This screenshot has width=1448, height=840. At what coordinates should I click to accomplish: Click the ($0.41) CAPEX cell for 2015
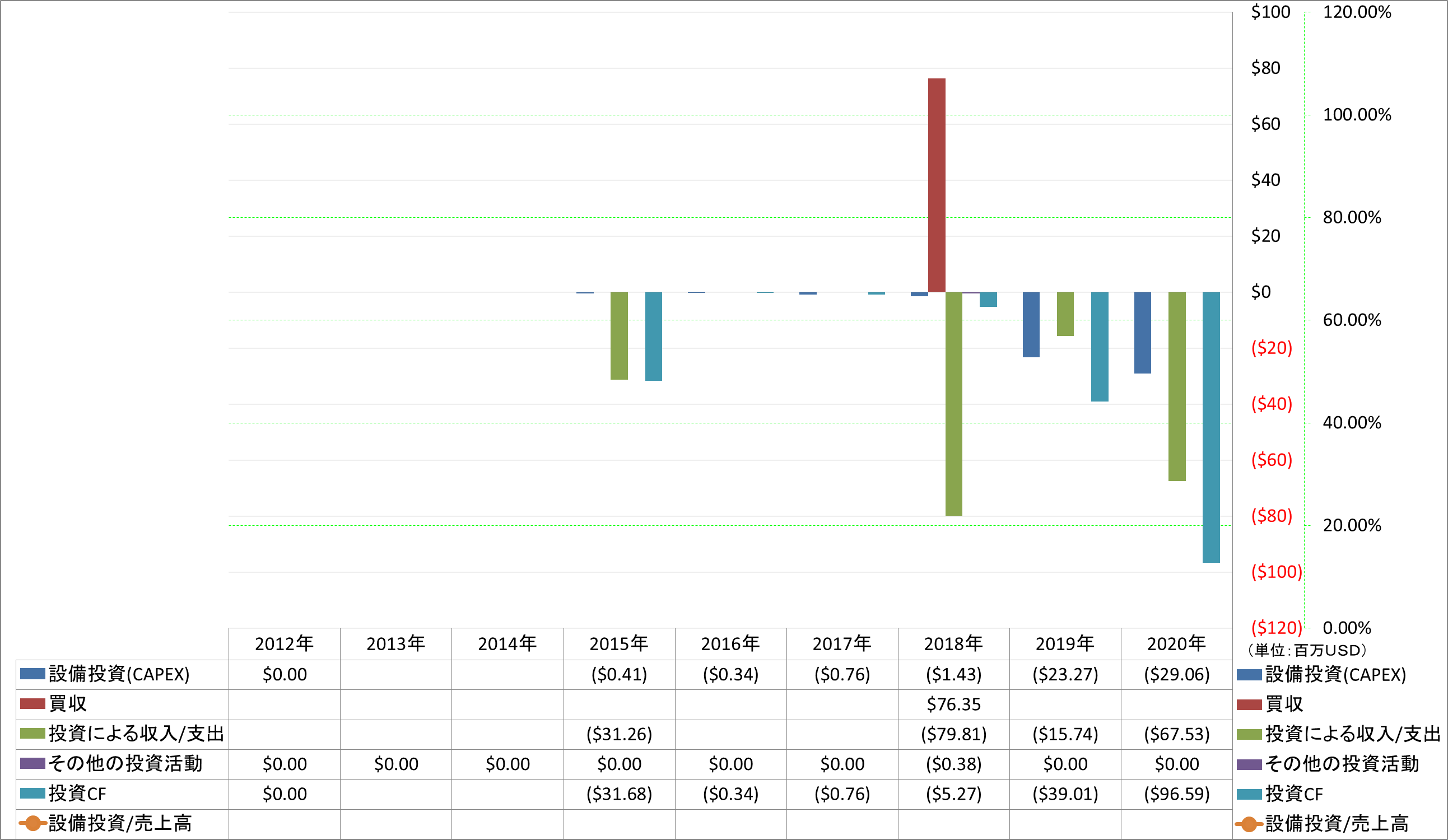coord(619,675)
